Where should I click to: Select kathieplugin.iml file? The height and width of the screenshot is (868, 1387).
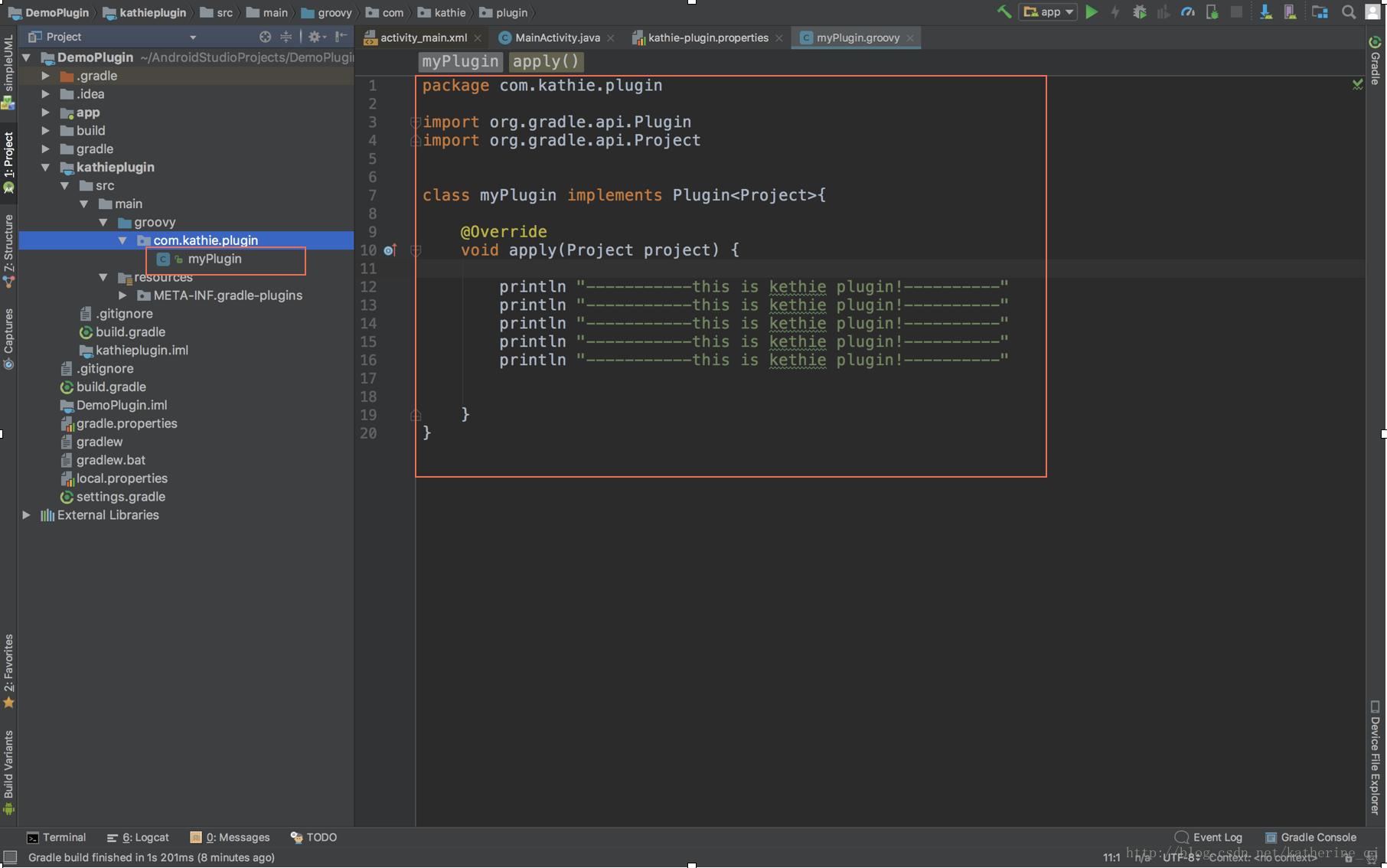[x=142, y=351]
